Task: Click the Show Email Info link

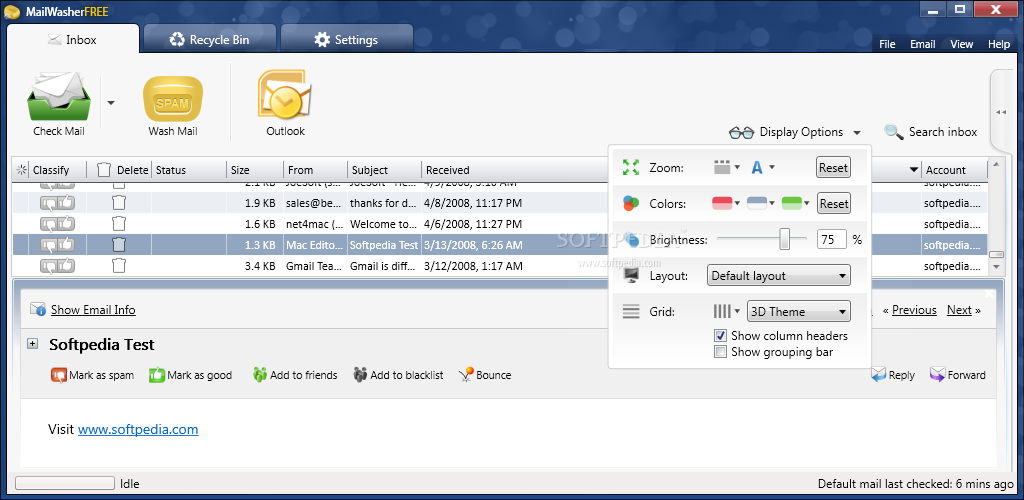Action: click(x=93, y=310)
